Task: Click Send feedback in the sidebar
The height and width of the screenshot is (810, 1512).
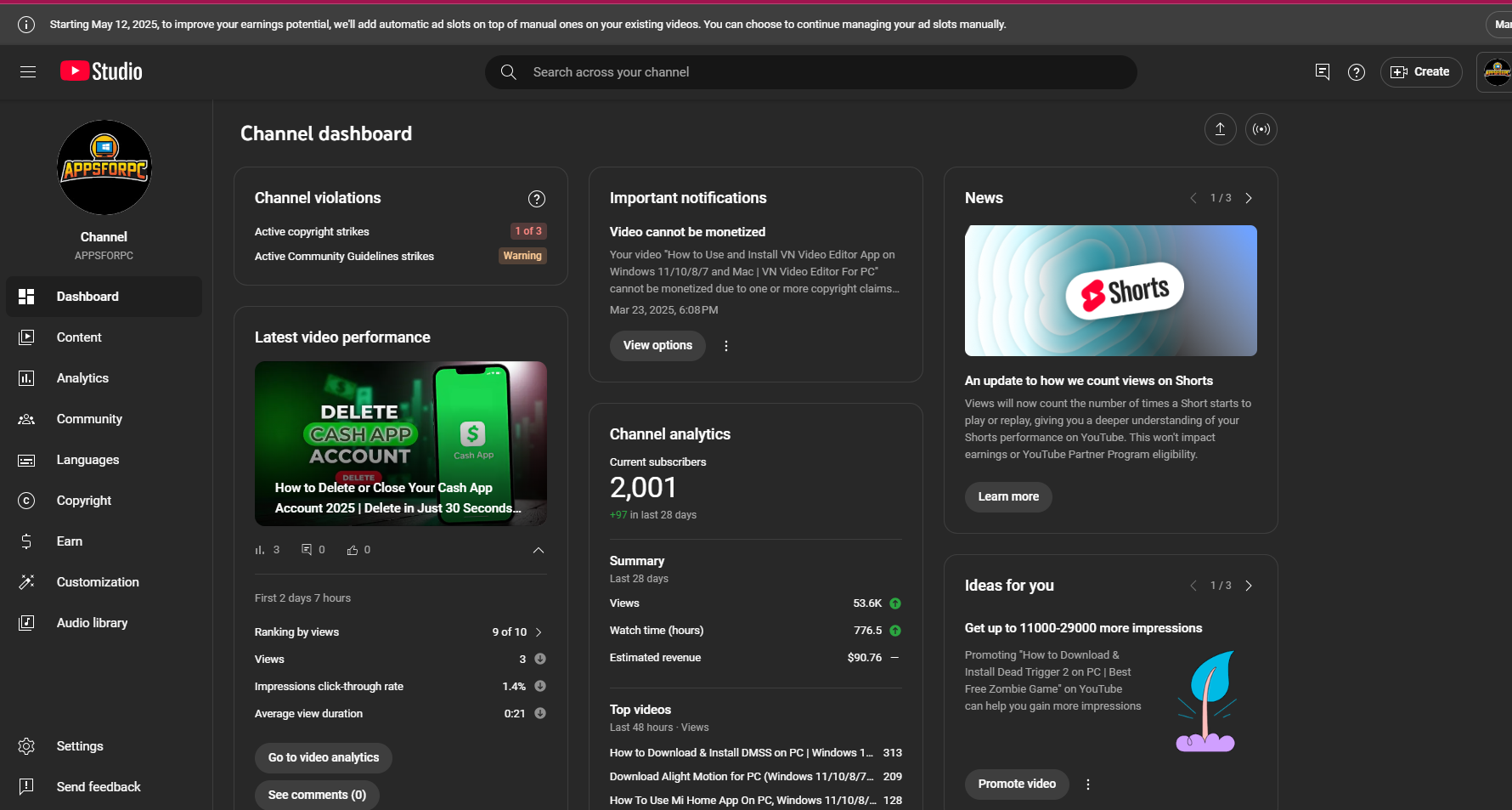Action: coord(104,787)
